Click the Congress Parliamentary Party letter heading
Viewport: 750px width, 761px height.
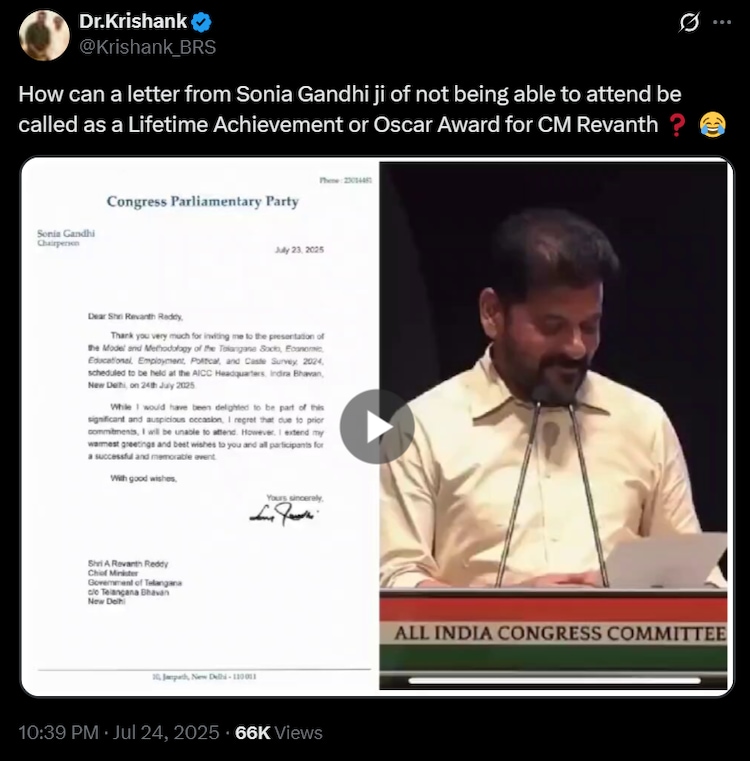pyautogui.click(x=202, y=201)
